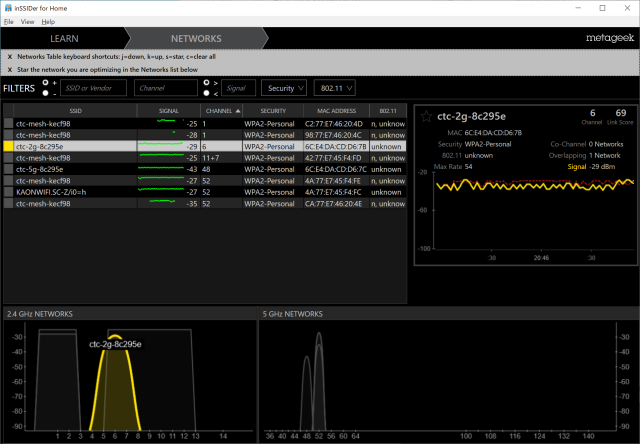Select the ctc-5g-8c295e network row

click(205, 169)
